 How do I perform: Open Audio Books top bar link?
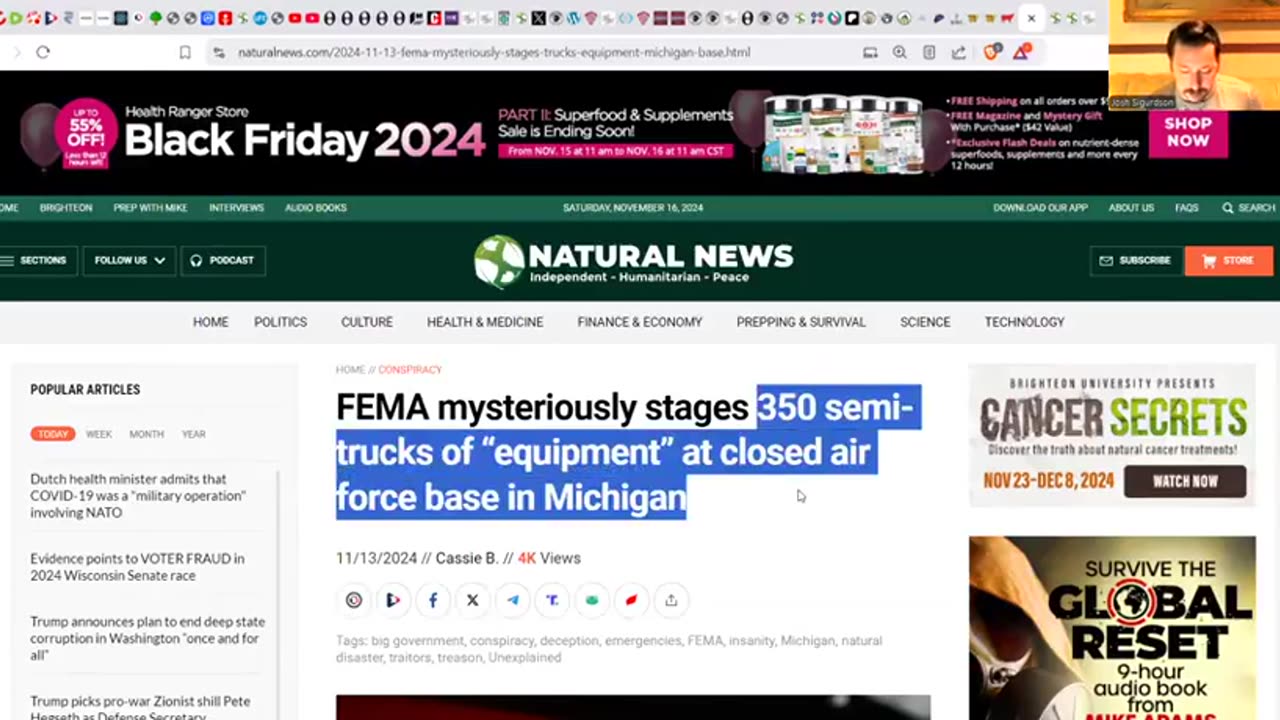316,208
